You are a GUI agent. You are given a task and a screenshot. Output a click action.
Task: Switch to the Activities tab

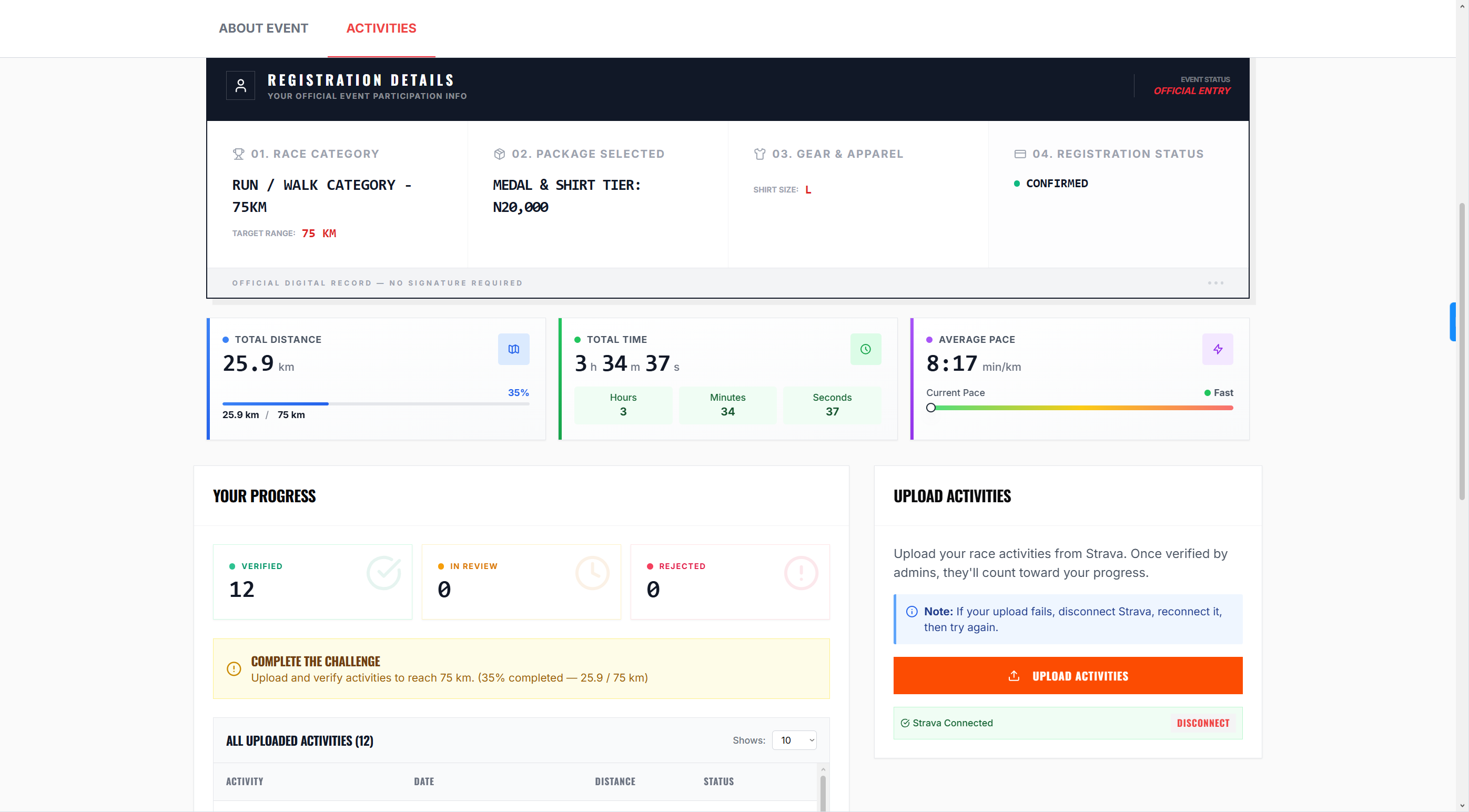coord(381,28)
